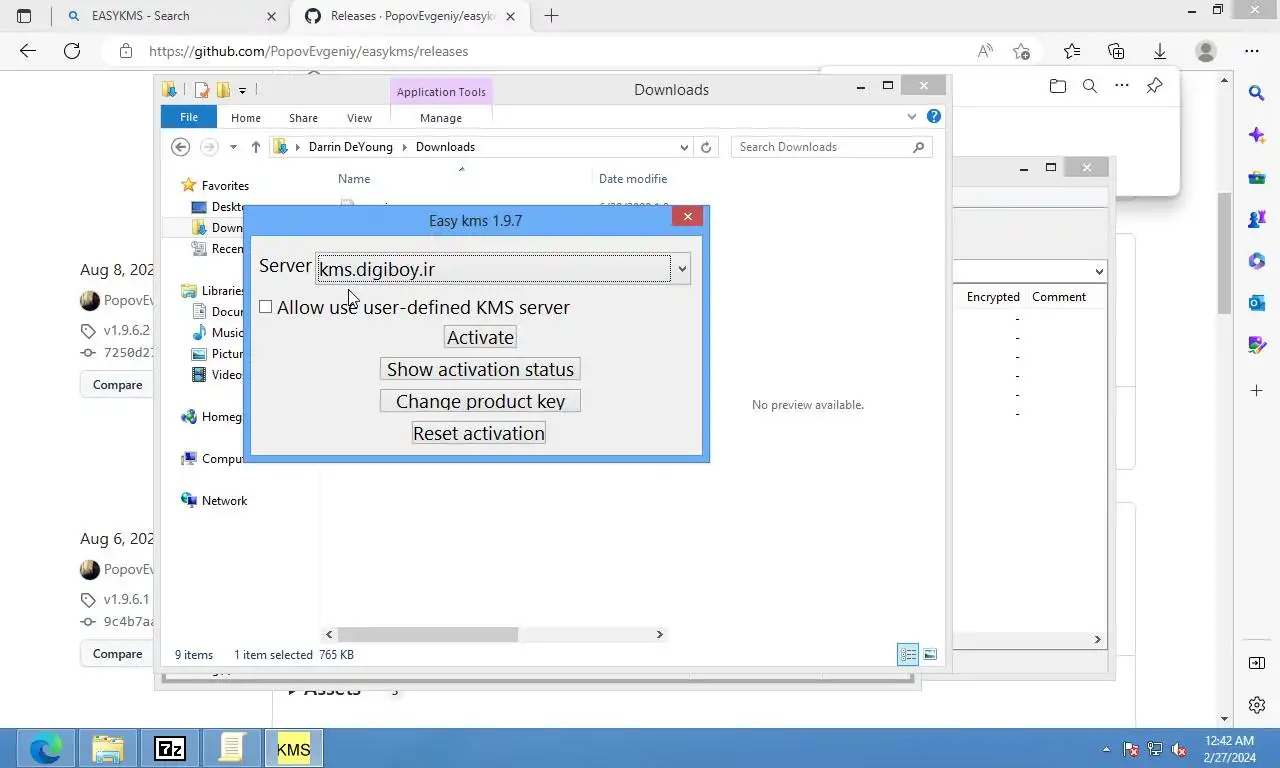Click the Properties icon in quick access toolbar
The height and width of the screenshot is (768, 1280).
pos(202,90)
